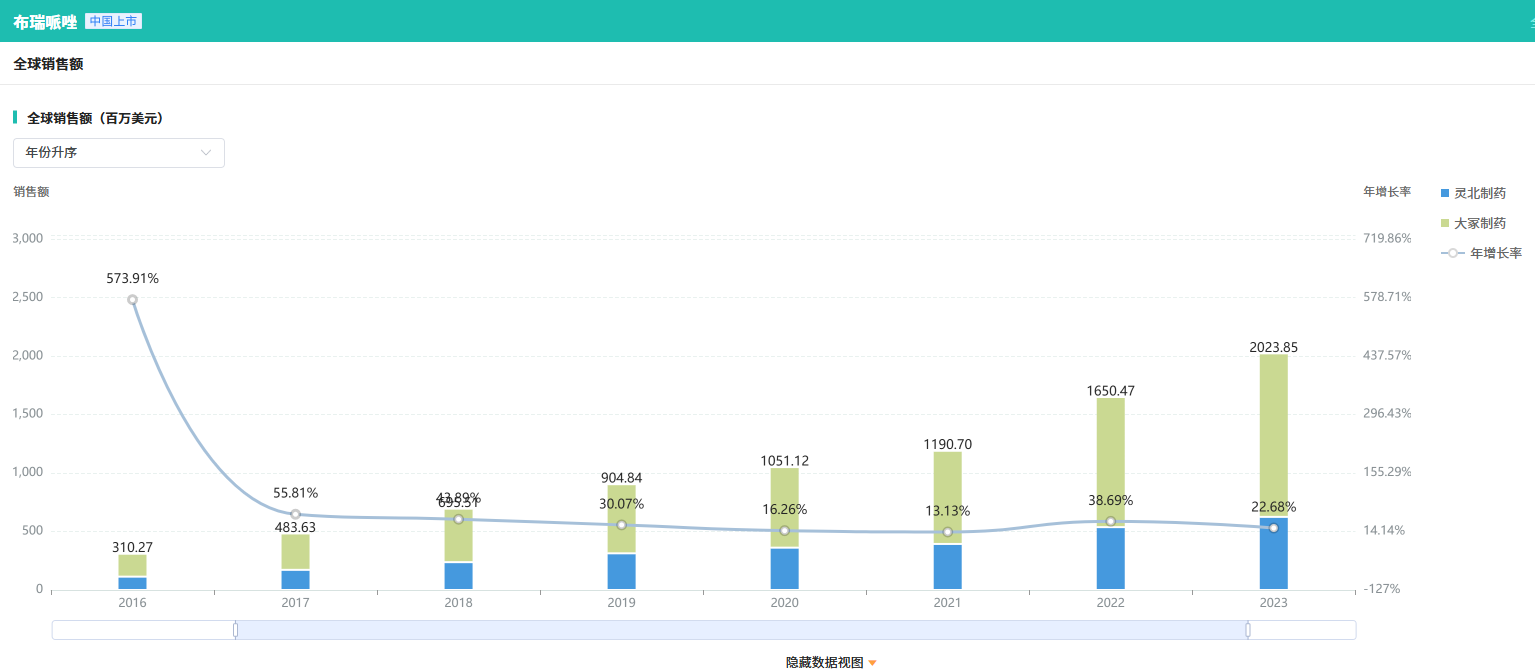Viewport: 1535px width, 672px height.
Task: Click the 1051.12 bar total label
Action: [784, 461]
